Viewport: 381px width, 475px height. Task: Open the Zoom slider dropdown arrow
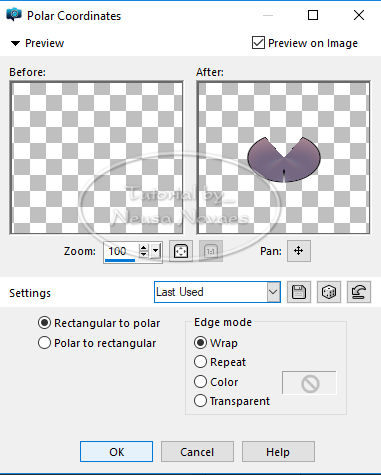coord(156,251)
